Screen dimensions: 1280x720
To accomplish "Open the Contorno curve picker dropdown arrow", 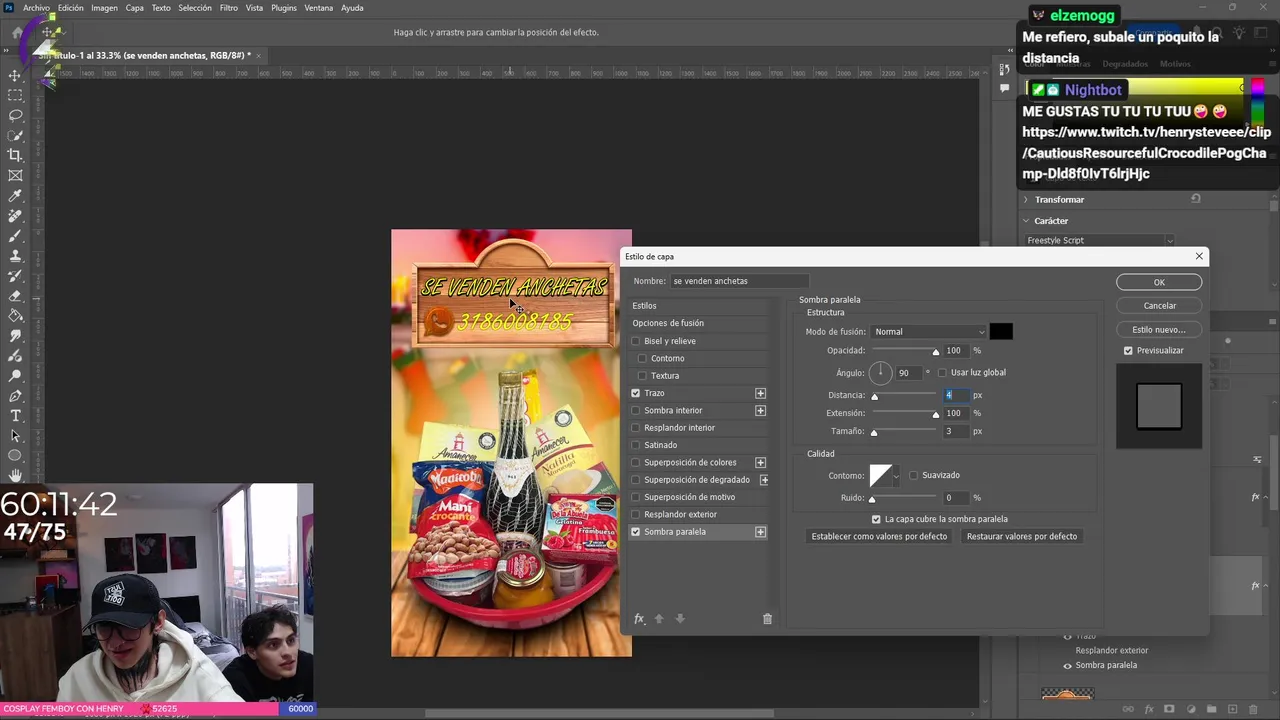I will point(895,476).
